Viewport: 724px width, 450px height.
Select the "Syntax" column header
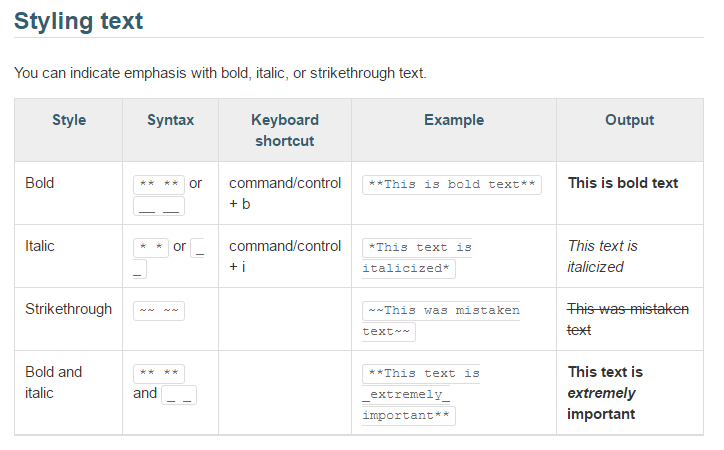click(170, 120)
